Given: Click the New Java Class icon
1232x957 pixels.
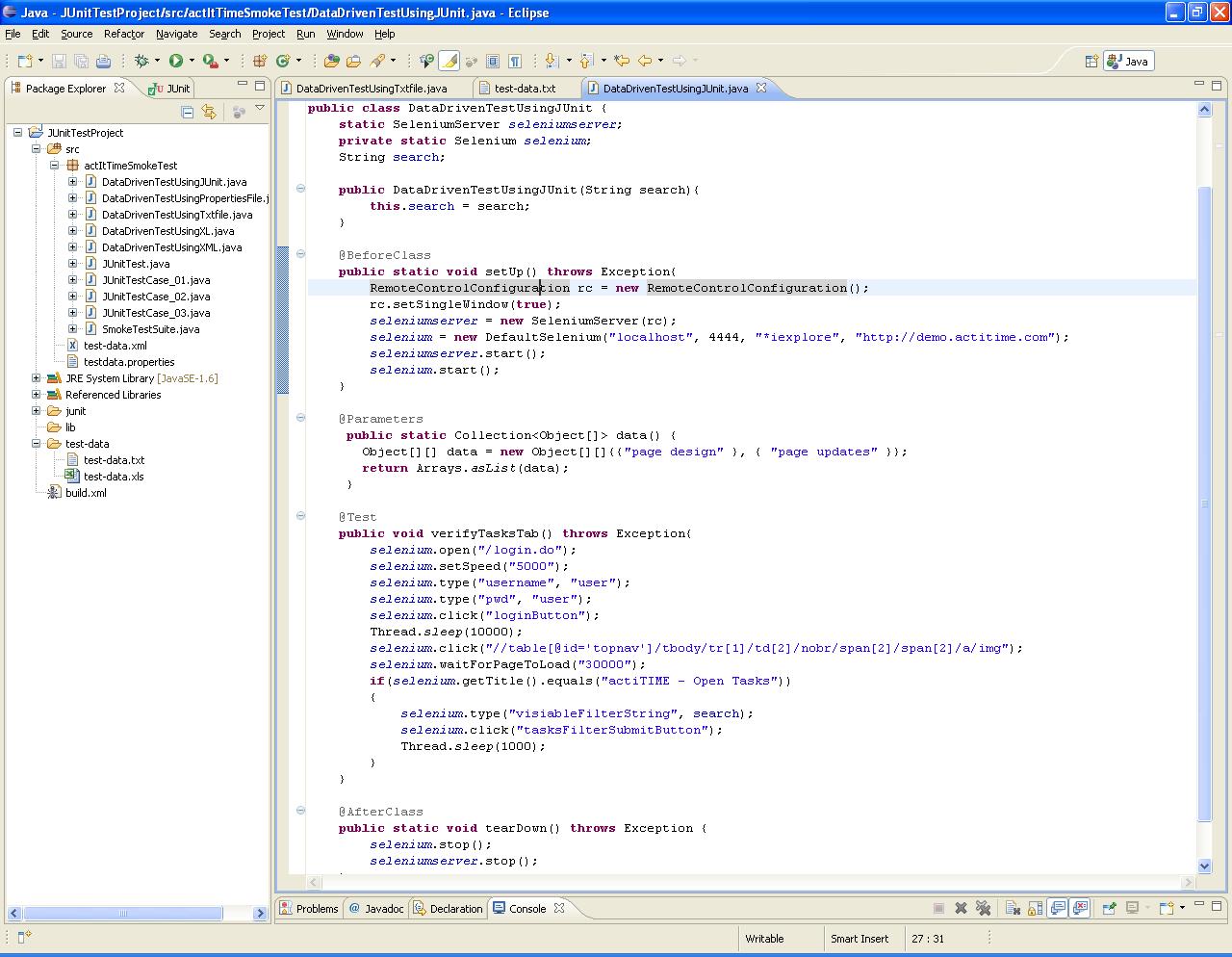Looking at the screenshot, I should tap(283, 61).
